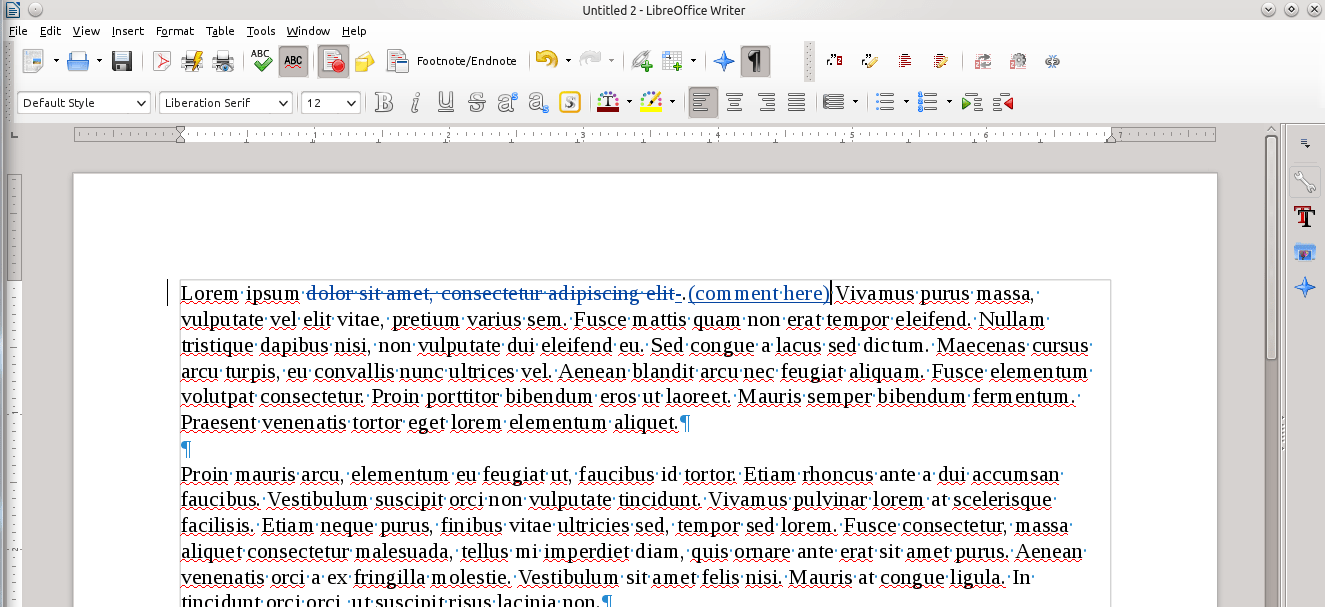This screenshot has height=607, width=1325.
Task: Click the Insert Table icon
Action: (x=672, y=61)
